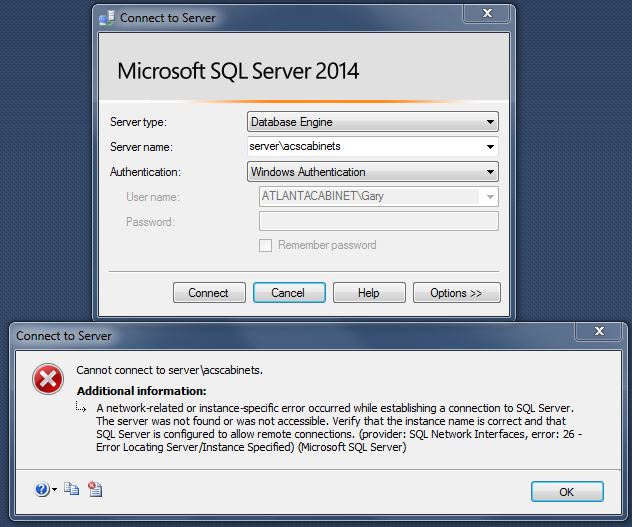Click the arrow beside the error detail

(81, 406)
